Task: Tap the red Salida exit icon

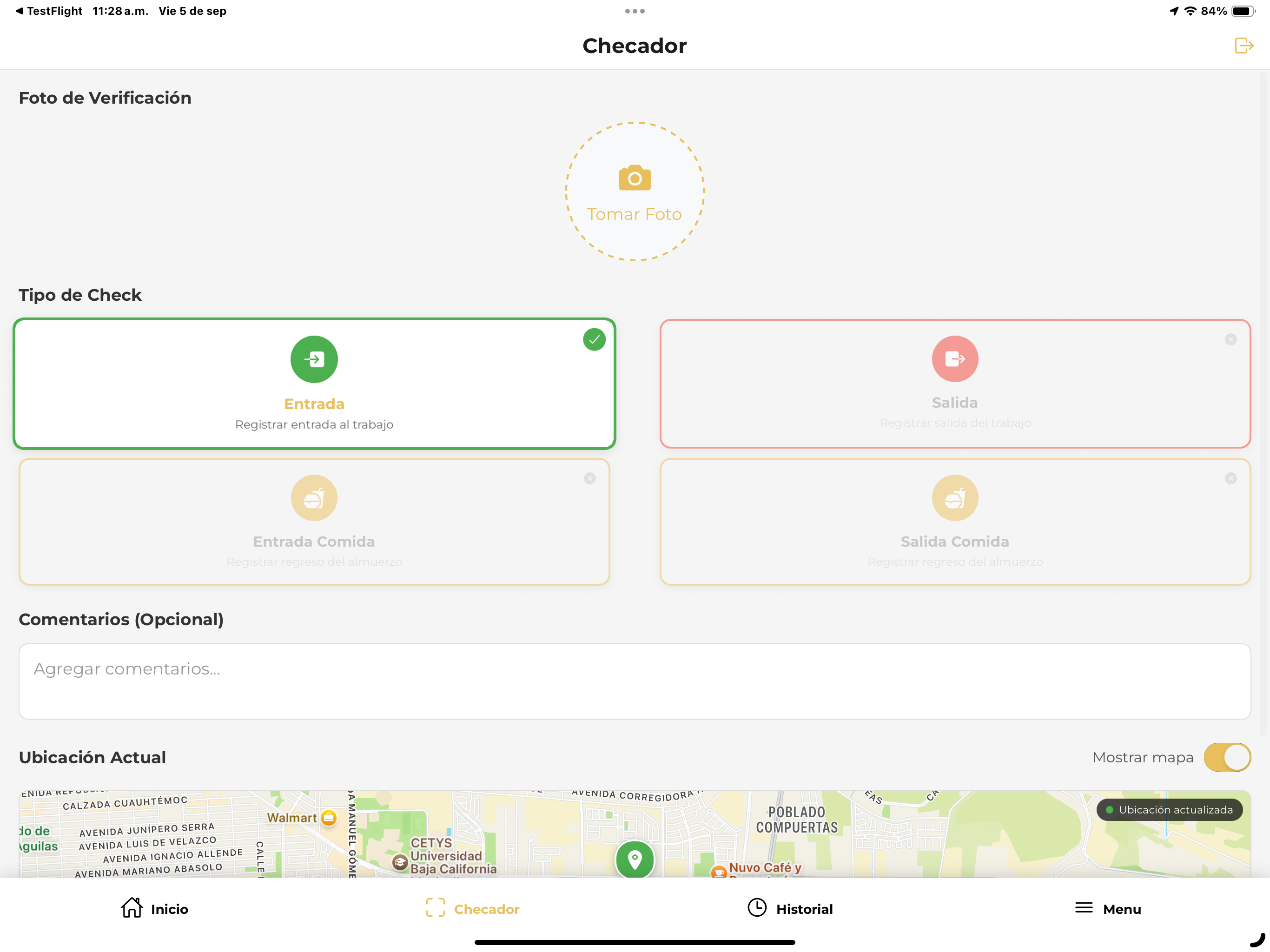Action: pos(955,359)
